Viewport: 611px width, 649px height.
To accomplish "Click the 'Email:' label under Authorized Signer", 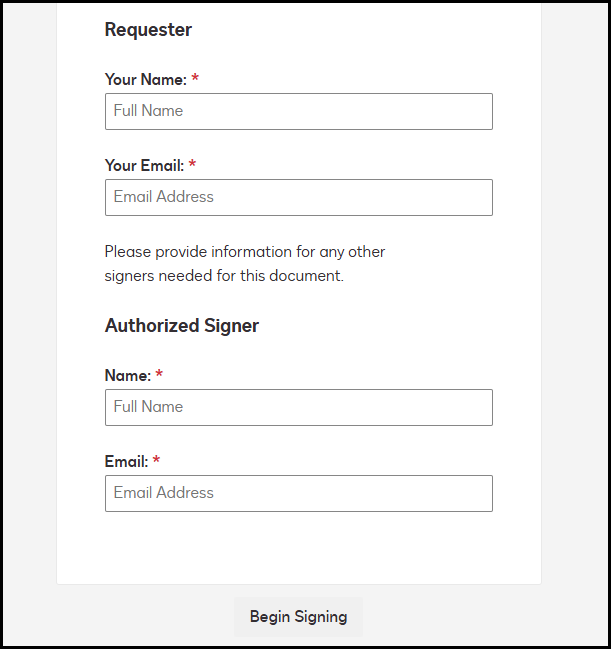I will [126, 462].
